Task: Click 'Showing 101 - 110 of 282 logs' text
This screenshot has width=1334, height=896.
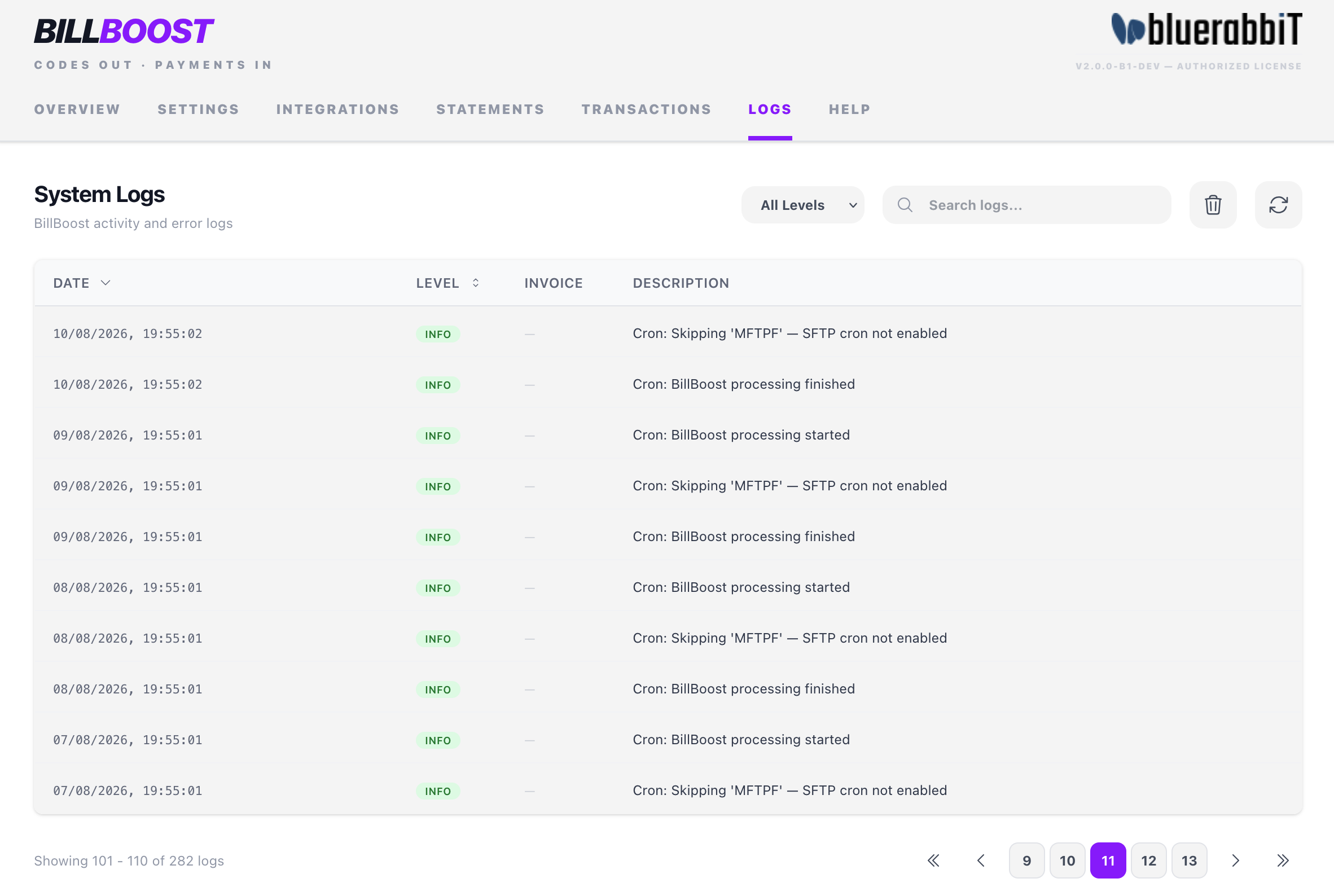Action: pos(129,860)
